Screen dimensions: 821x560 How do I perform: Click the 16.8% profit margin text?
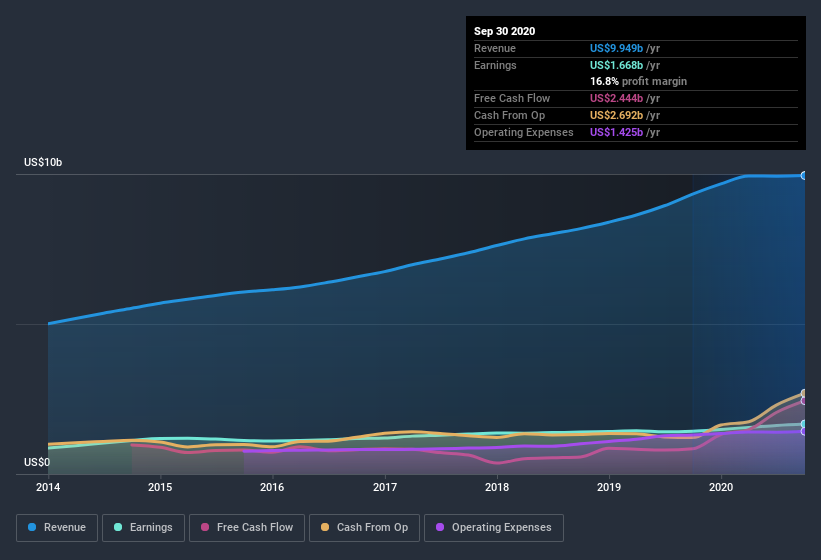(x=638, y=82)
